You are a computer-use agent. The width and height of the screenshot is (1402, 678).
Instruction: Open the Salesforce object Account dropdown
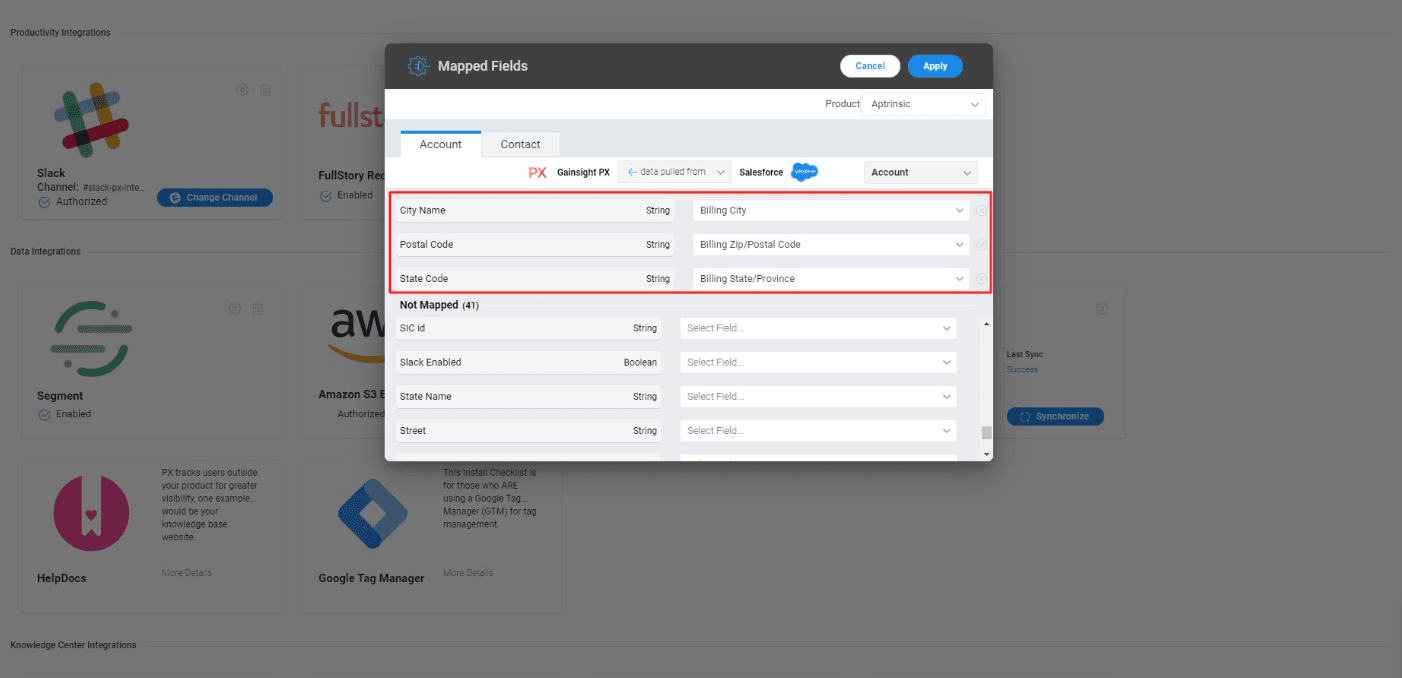tap(920, 172)
